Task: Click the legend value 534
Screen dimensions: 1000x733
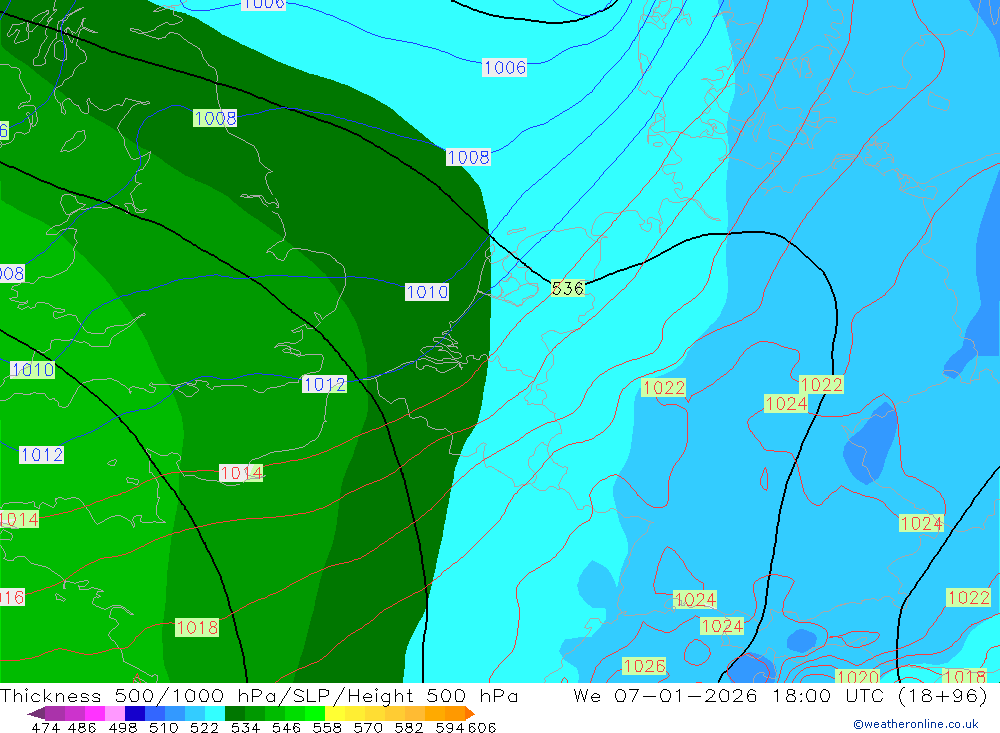Action: coord(245,727)
